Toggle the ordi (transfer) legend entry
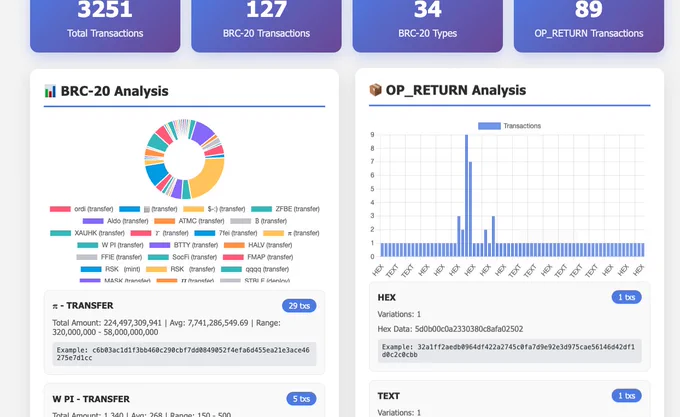This screenshot has width=680, height=417. click(82, 209)
